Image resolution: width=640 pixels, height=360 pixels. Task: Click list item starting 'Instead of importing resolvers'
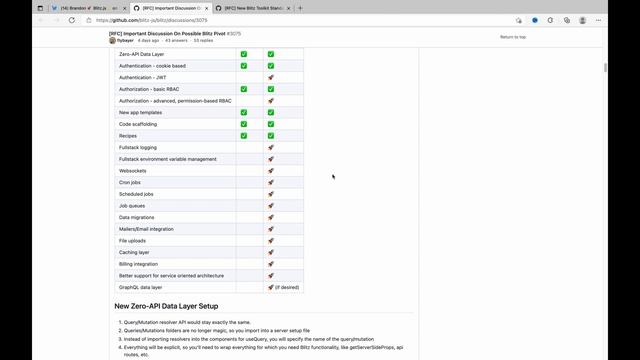coord(249,339)
